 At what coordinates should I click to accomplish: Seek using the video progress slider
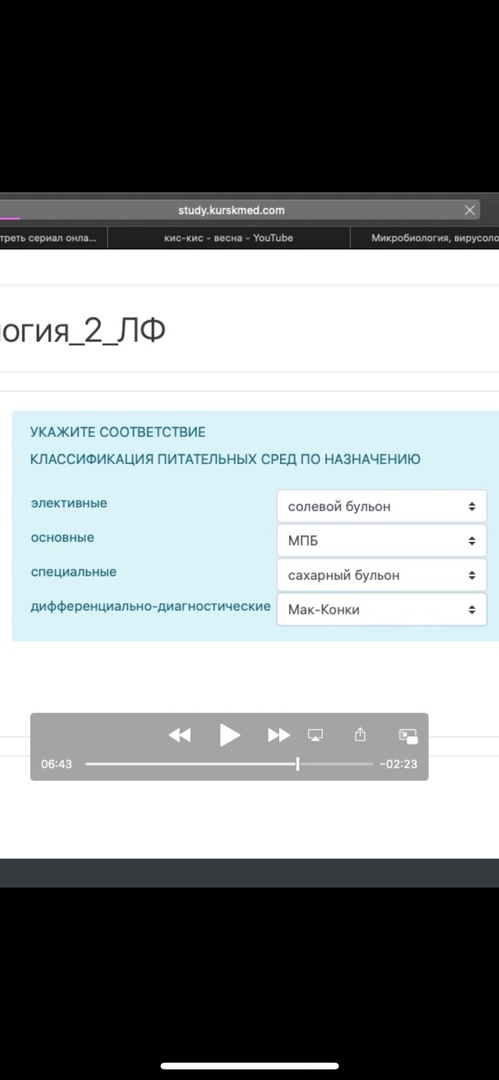(x=229, y=764)
